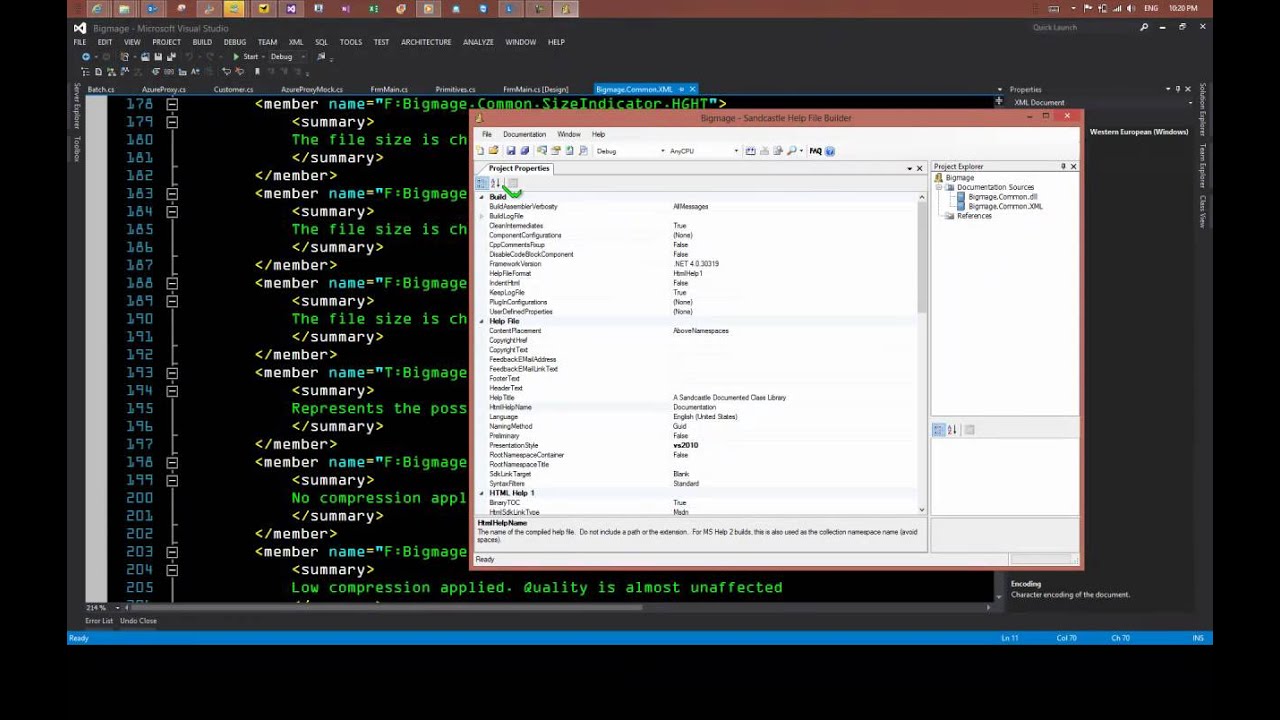Toggle Alphabetical sort in Project Properties grid
1280x720 pixels.
(495, 183)
